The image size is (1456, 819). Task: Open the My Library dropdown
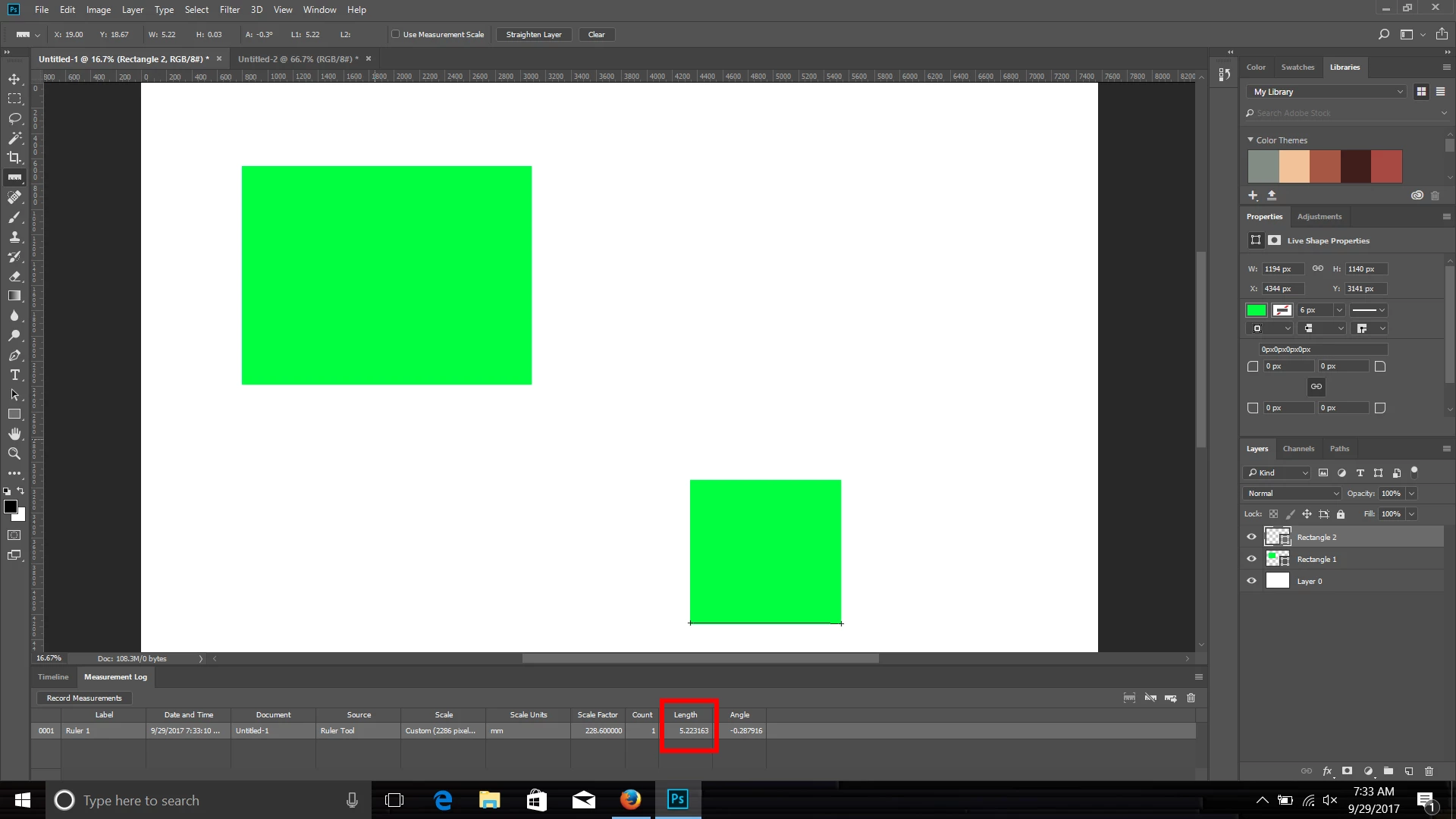[x=1327, y=92]
